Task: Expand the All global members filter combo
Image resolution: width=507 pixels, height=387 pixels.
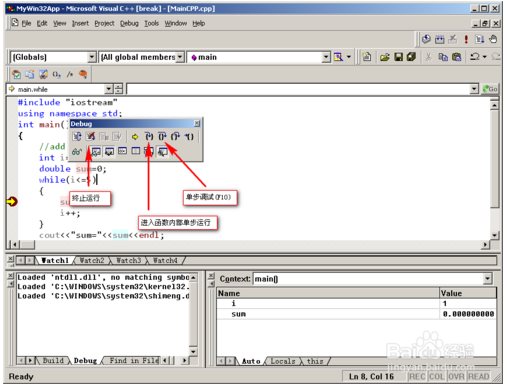Action: pos(180,57)
